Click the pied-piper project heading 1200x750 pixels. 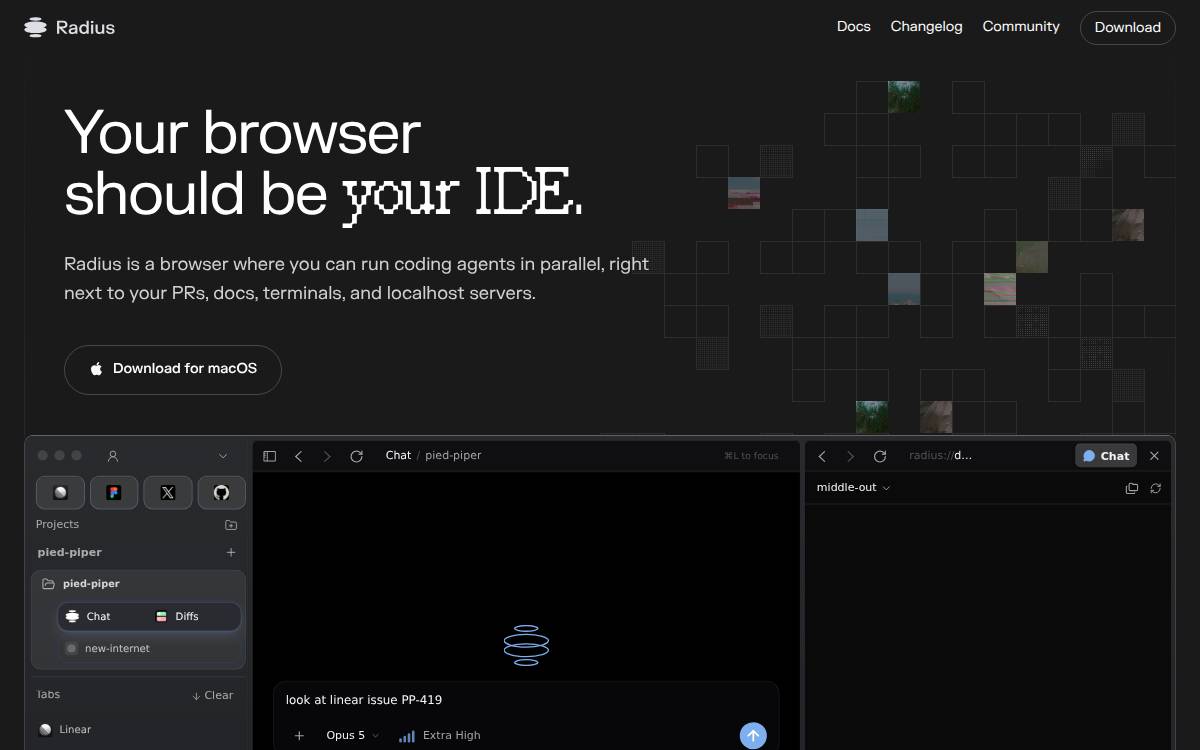pyautogui.click(x=70, y=552)
